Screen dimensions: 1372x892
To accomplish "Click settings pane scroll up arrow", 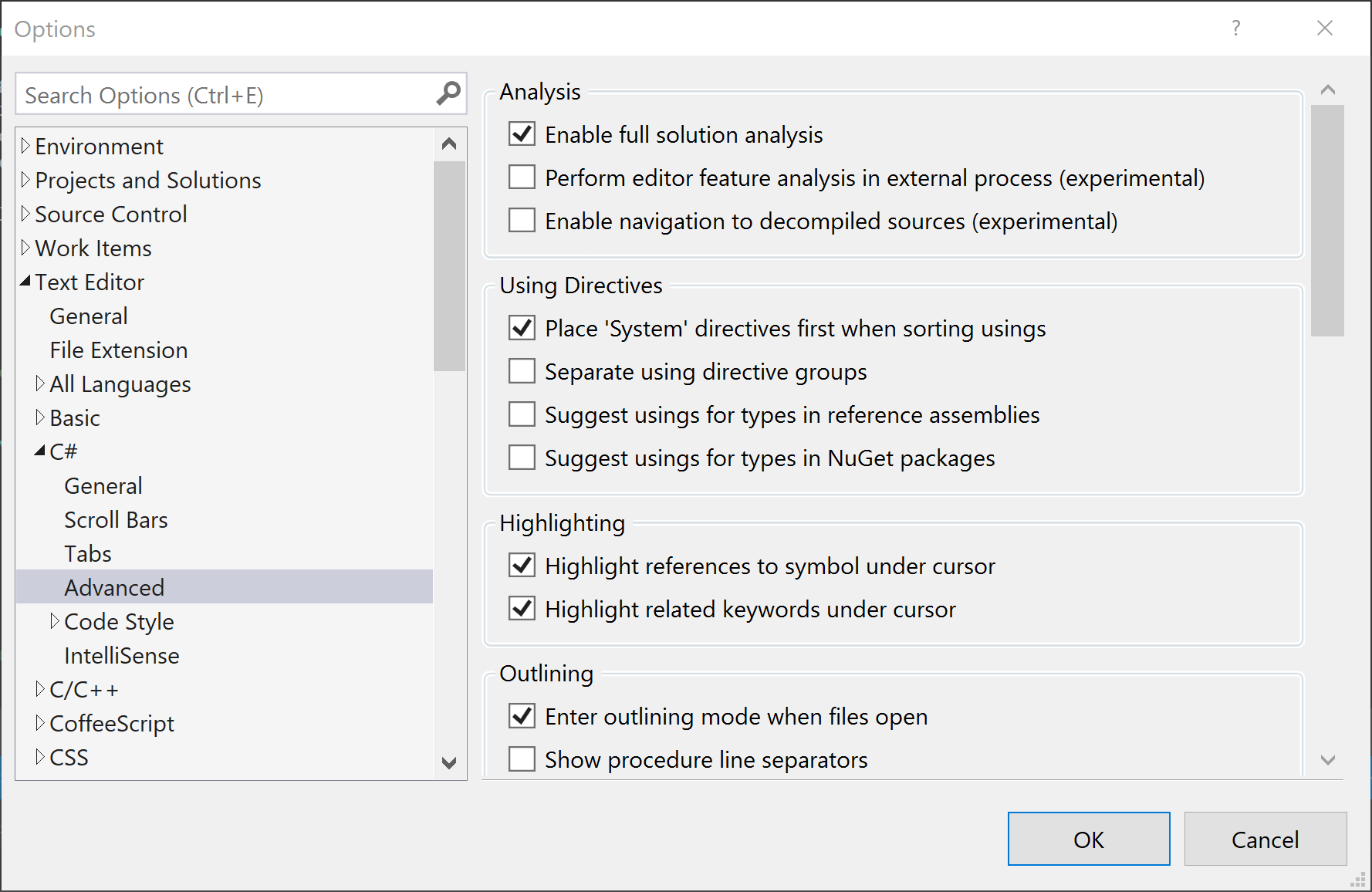I will pos(1327,90).
